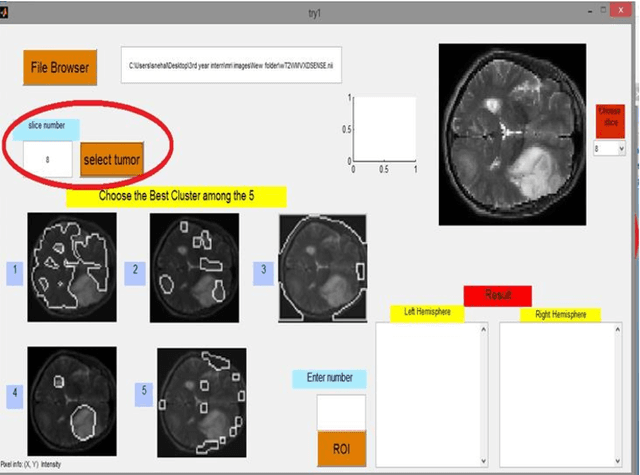Click the MATLAB icon in title bar
Viewport: 640px width, 475px height.
[x=4, y=13]
